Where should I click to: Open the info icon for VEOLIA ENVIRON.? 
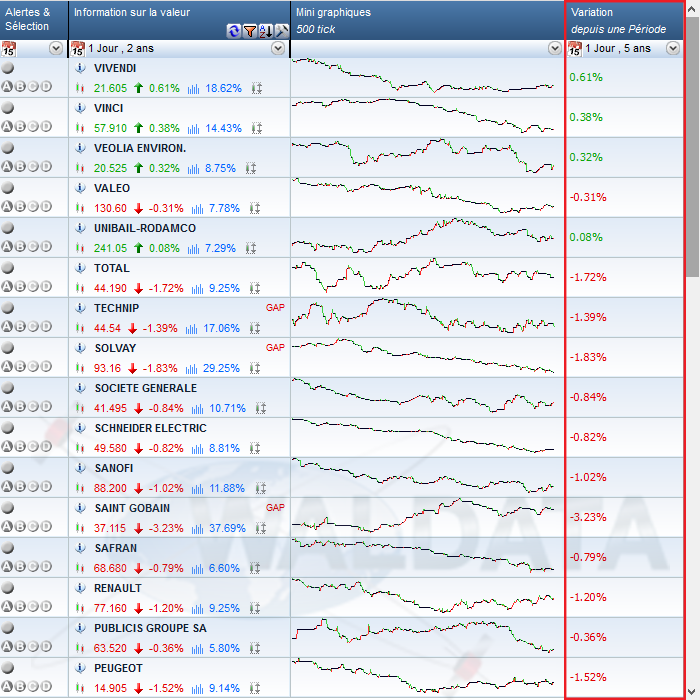80,148
